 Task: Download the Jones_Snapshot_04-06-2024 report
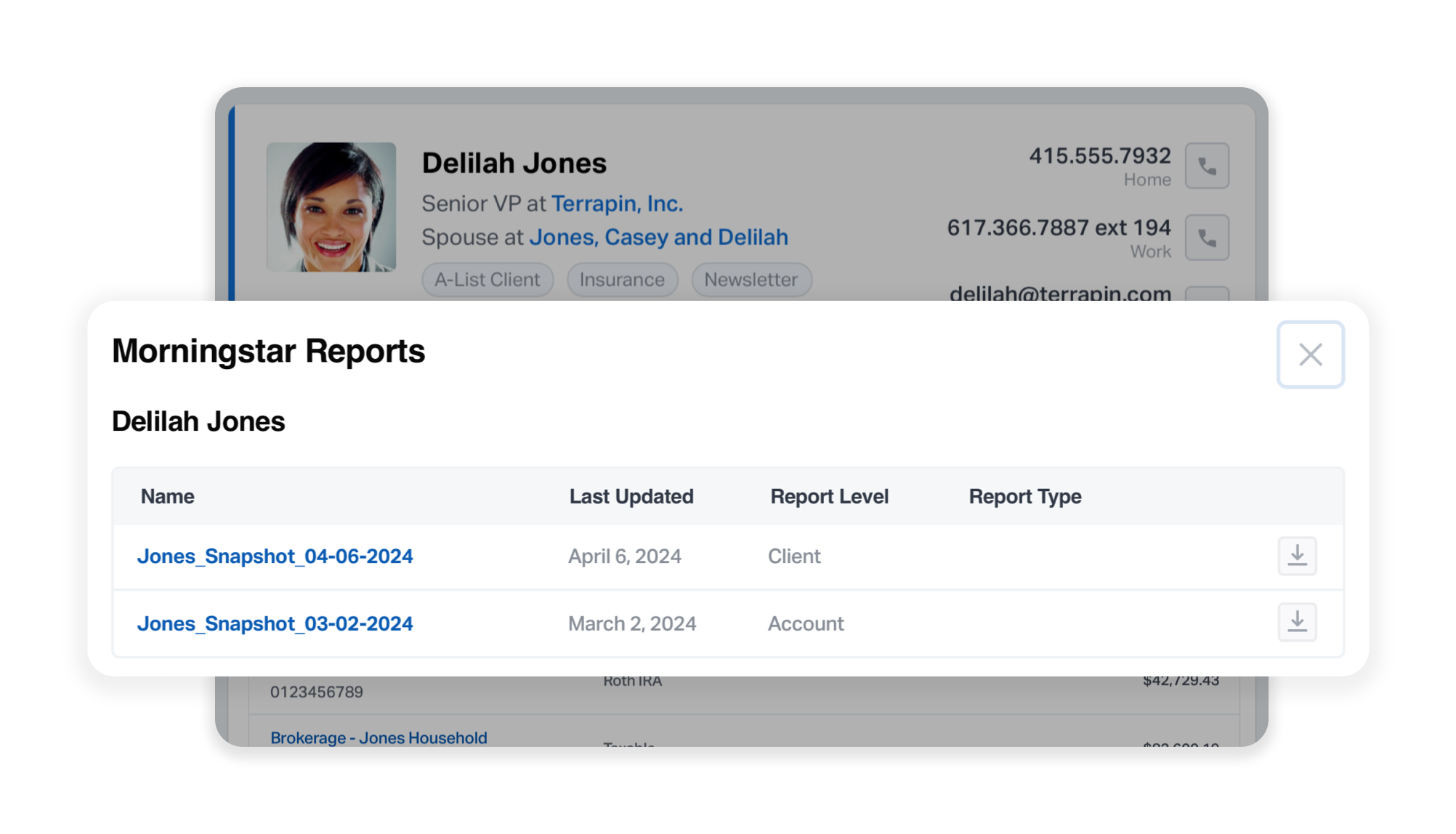pyautogui.click(x=1297, y=556)
